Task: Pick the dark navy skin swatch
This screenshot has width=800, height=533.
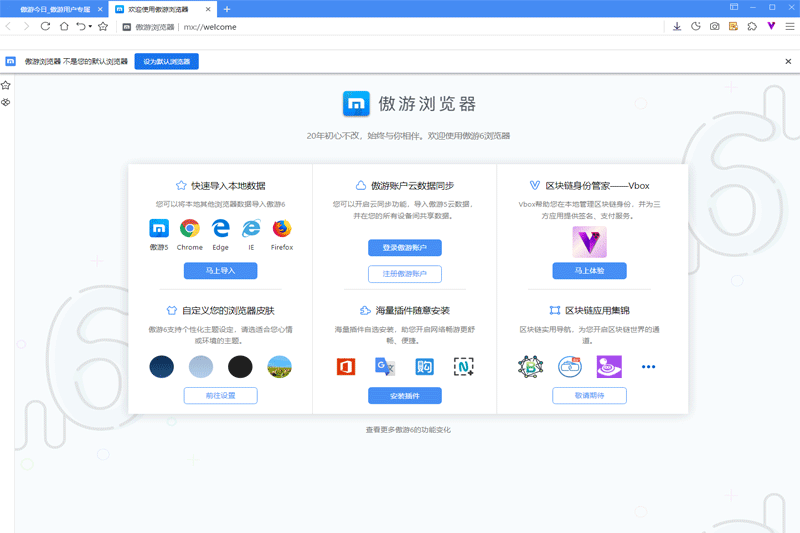Action: point(161,367)
